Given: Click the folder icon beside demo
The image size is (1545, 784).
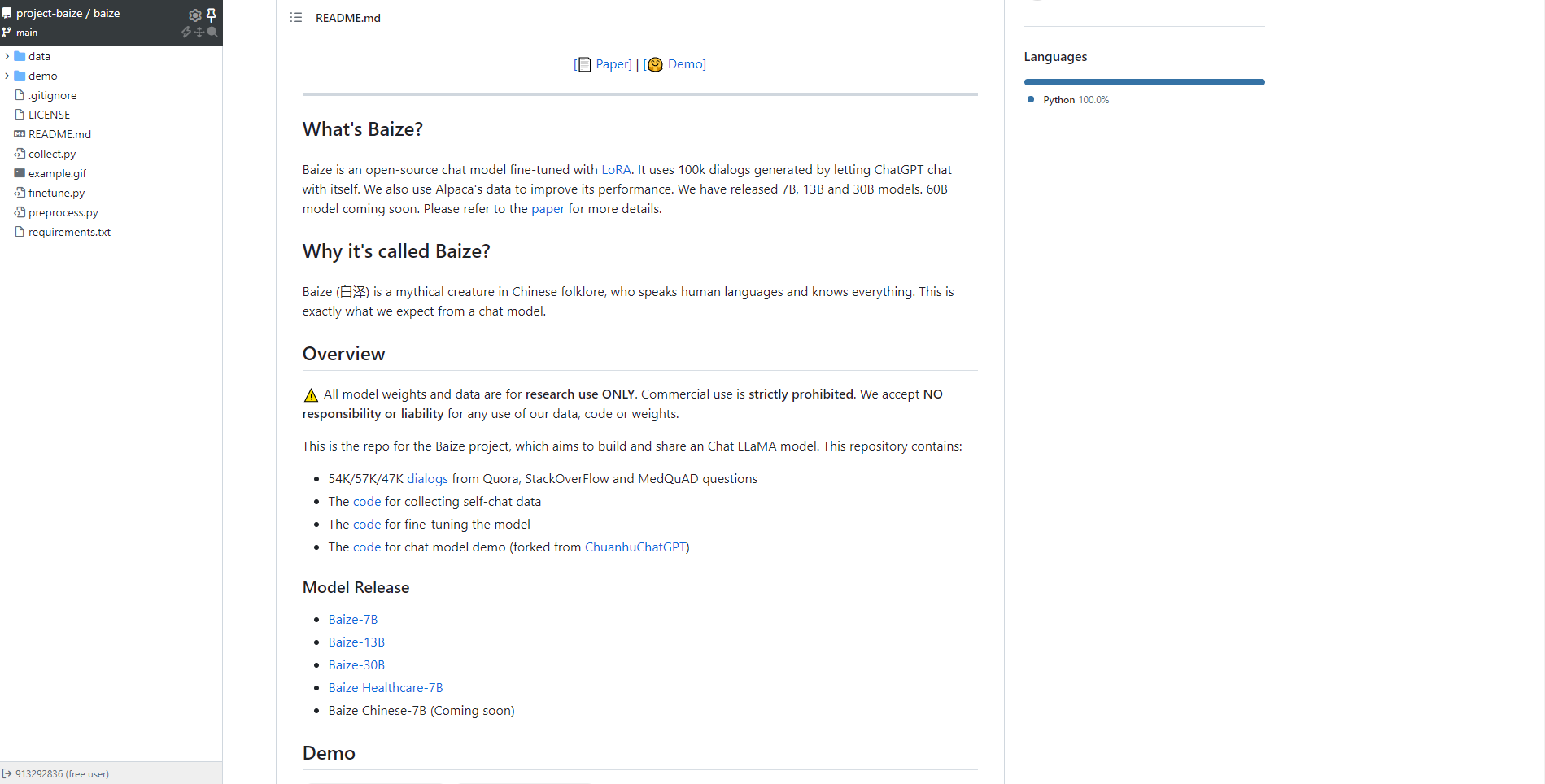Looking at the screenshot, I should (20, 76).
